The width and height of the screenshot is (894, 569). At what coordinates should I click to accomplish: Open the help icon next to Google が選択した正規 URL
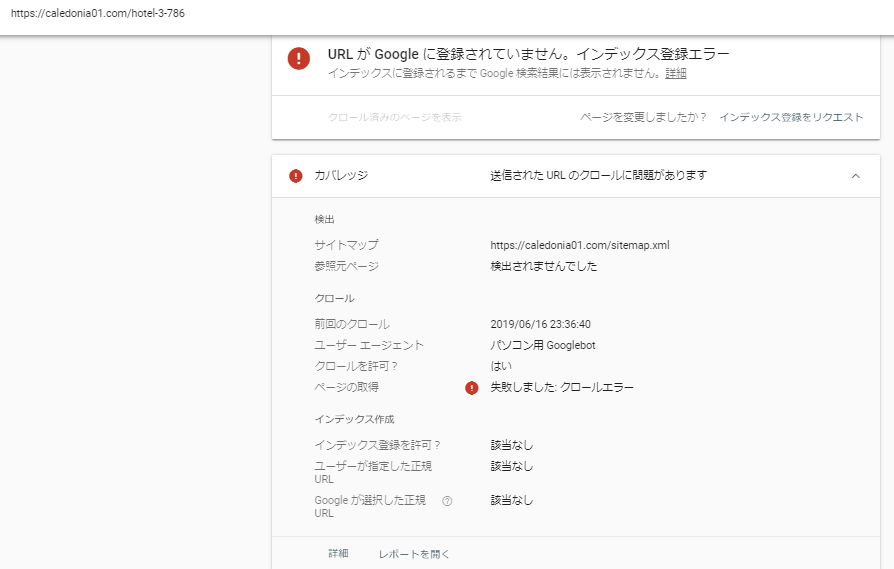click(x=448, y=501)
